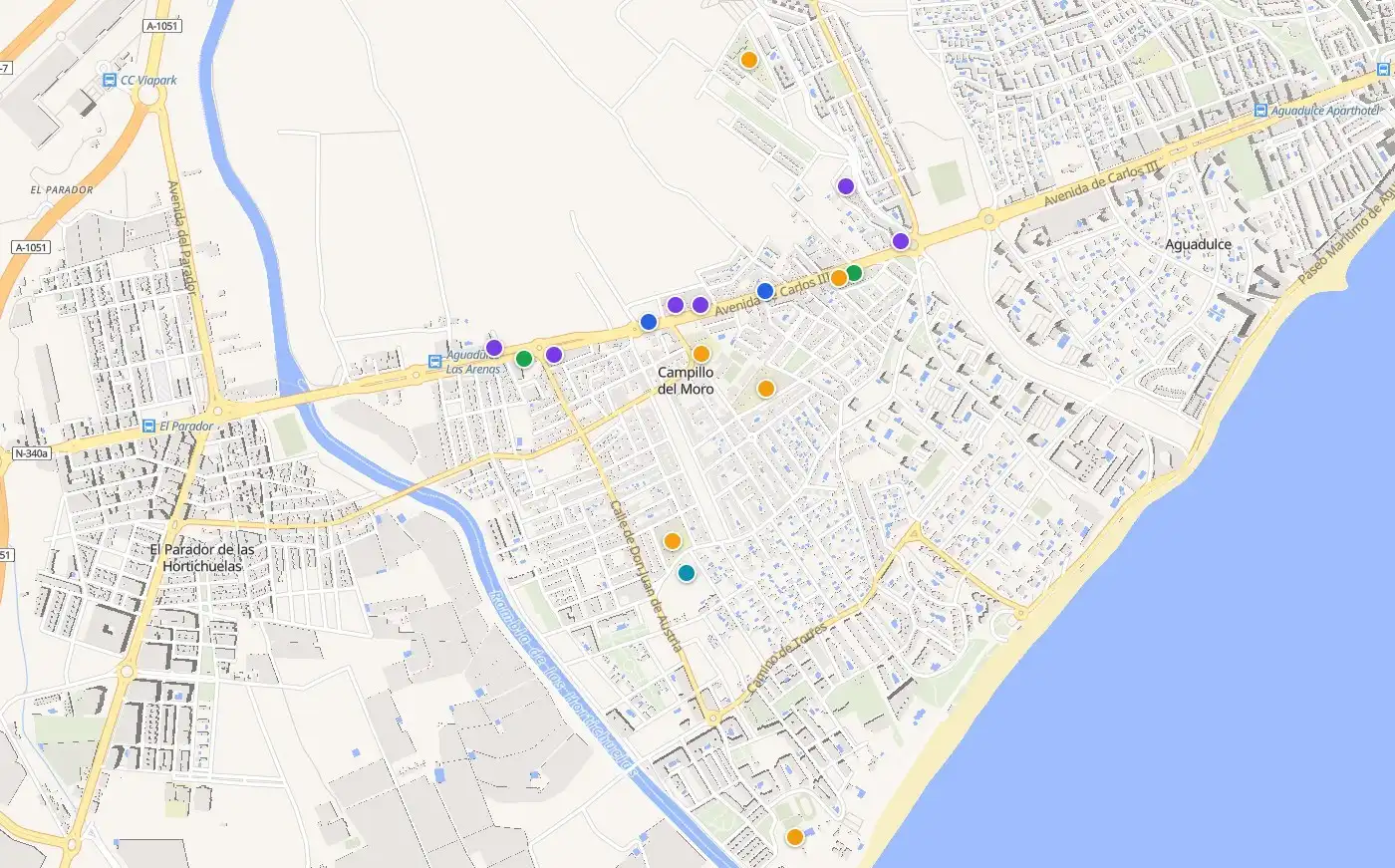
Task: Select the Aguadulce Aparthotel bus stop icon
Action: pyautogui.click(x=1260, y=112)
